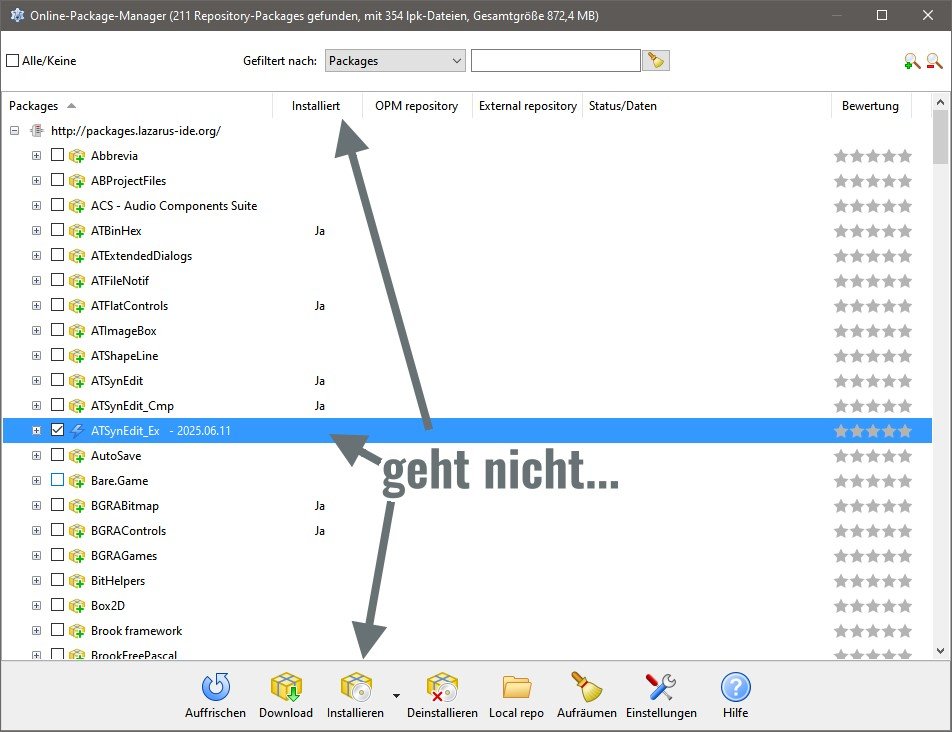The width and height of the screenshot is (952, 732).
Task: Open the Hilfe question mark icon
Action: tap(735, 687)
